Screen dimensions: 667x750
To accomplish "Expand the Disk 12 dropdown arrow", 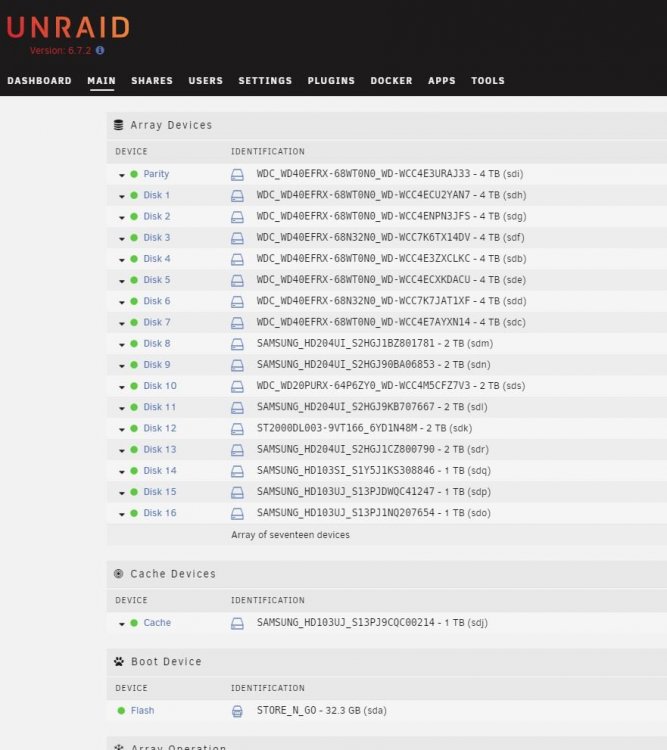I will coord(122,430).
